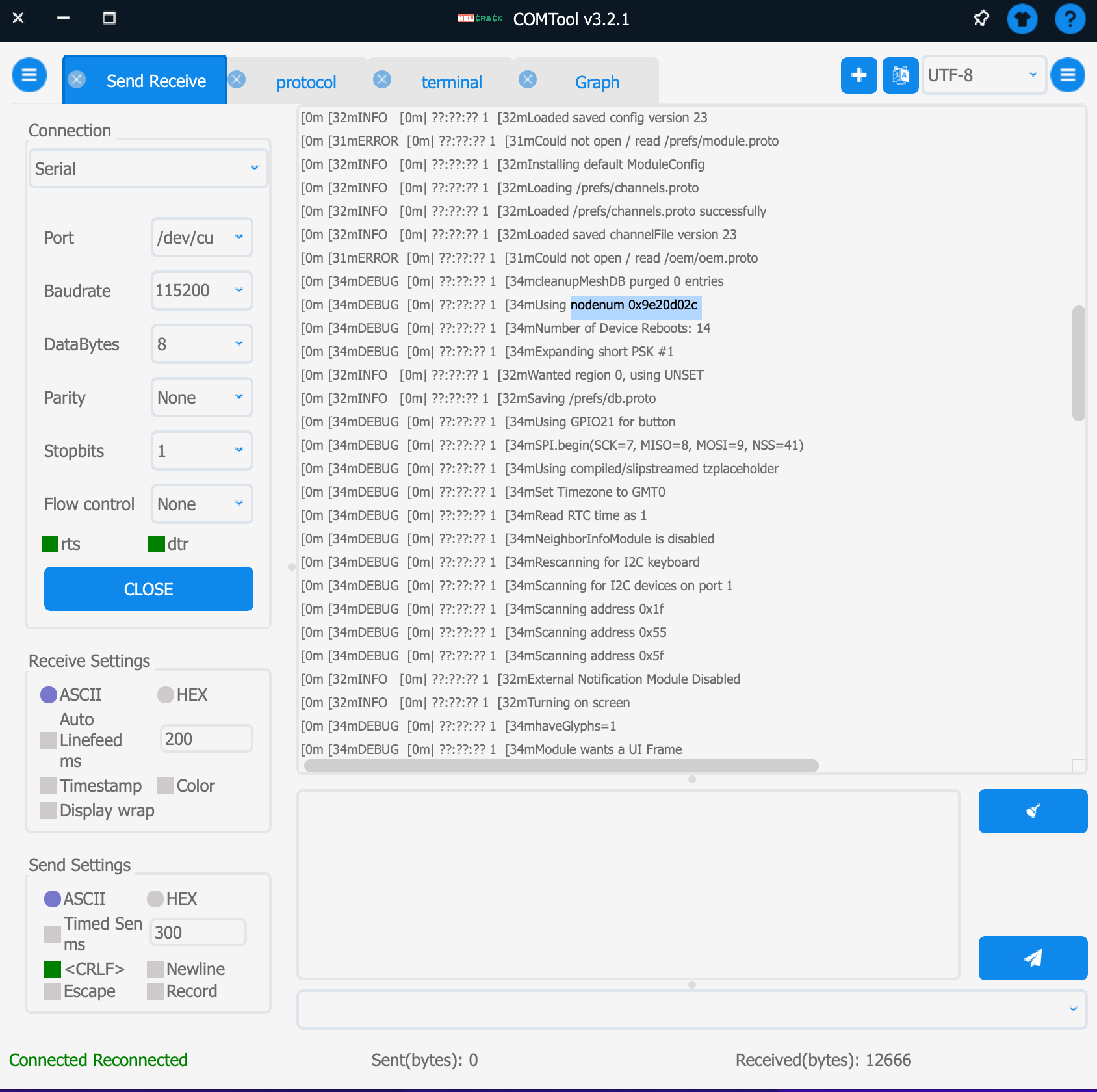The width and height of the screenshot is (1097, 1092).
Task: Click the highlighted nodenum 0x9e20d02c text
Action: coord(634,305)
